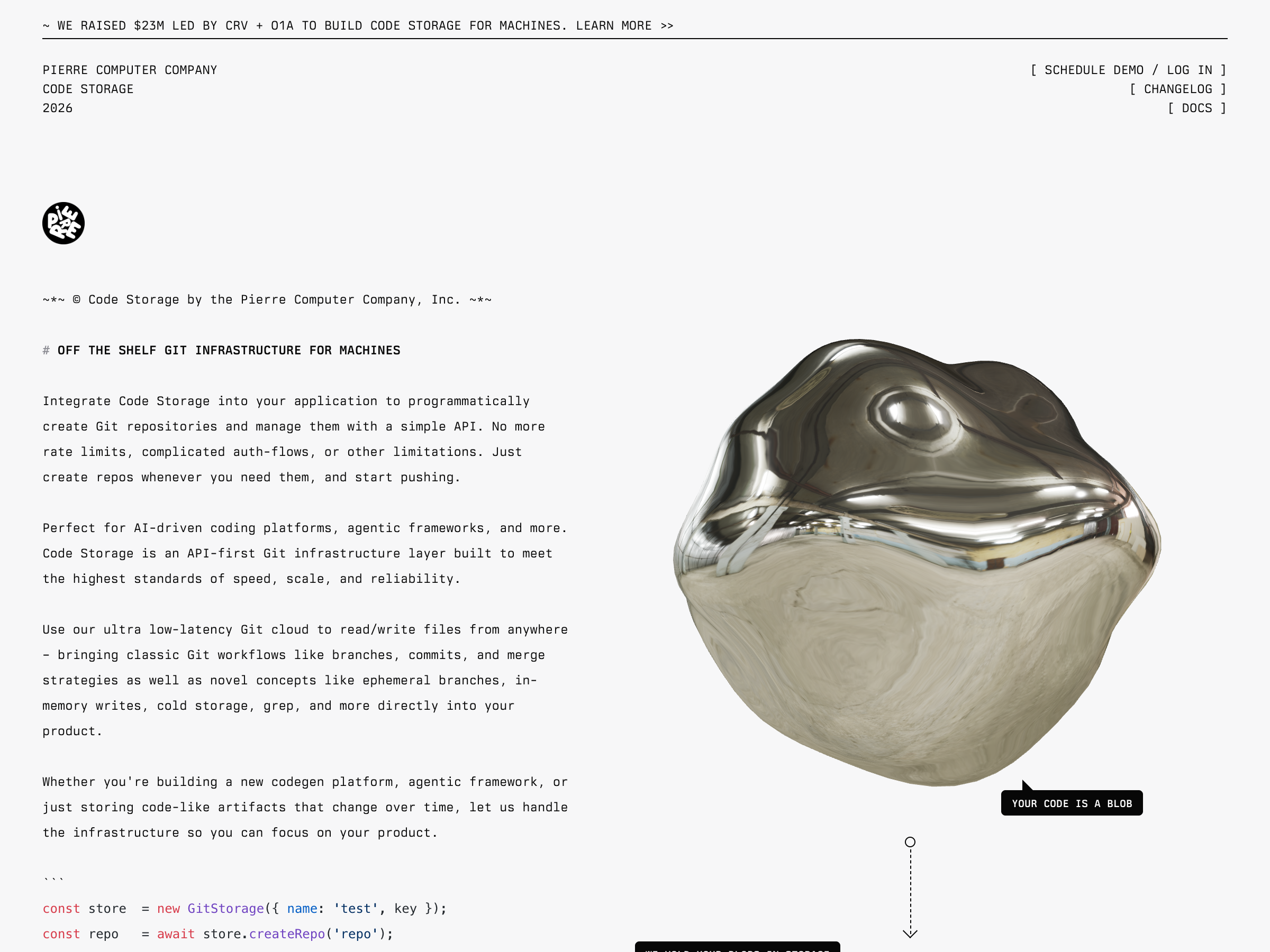Image resolution: width=1270 pixels, height=952 pixels.
Task: Click the copyright line for Code Storage
Action: tap(267, 299)
